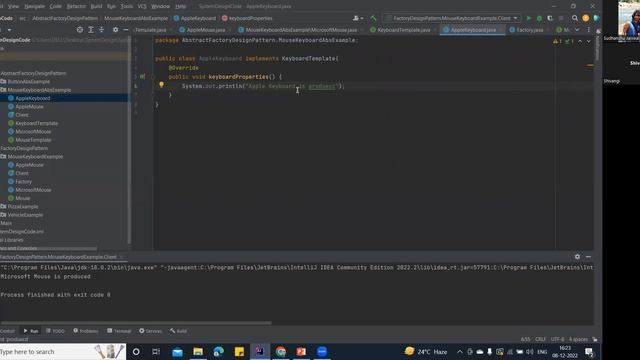The image size is (640, 360).
Task: Click warning indicator in editor corner
Action: coord(557,41)
